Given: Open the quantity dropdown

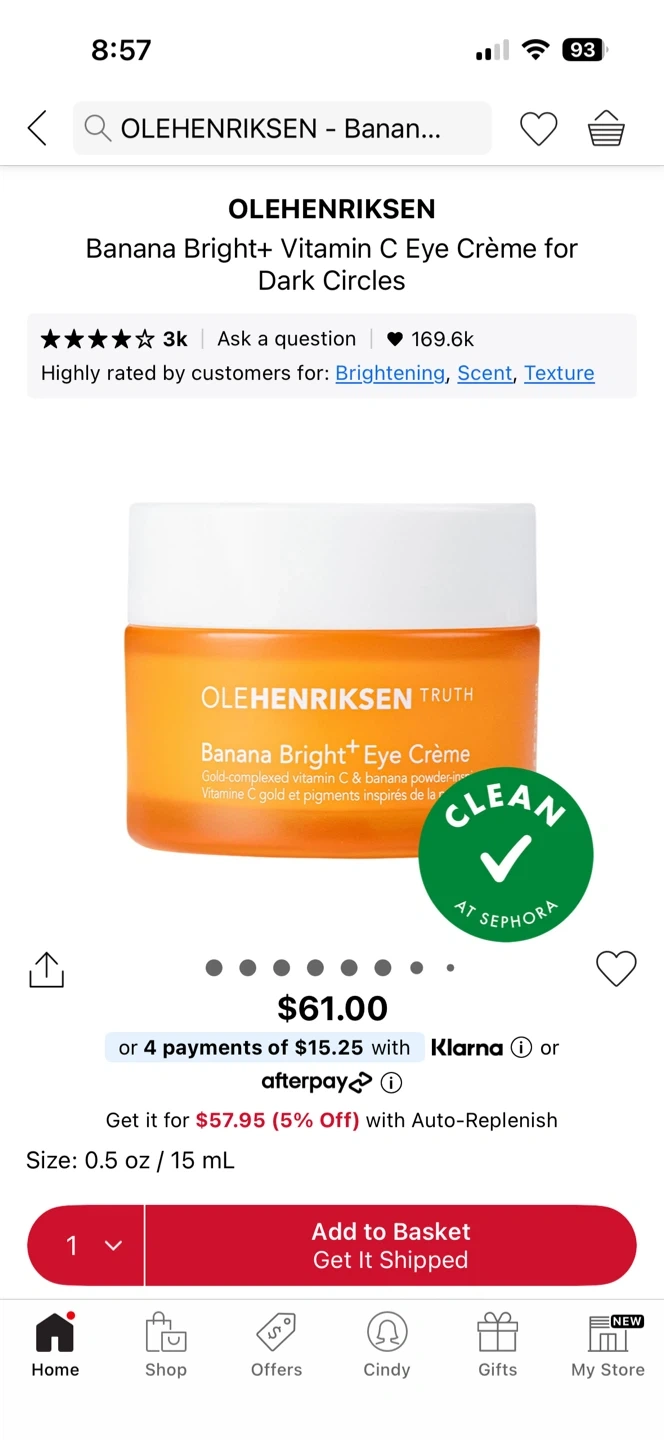Looking at the screenshot, I should [86, 1245].
